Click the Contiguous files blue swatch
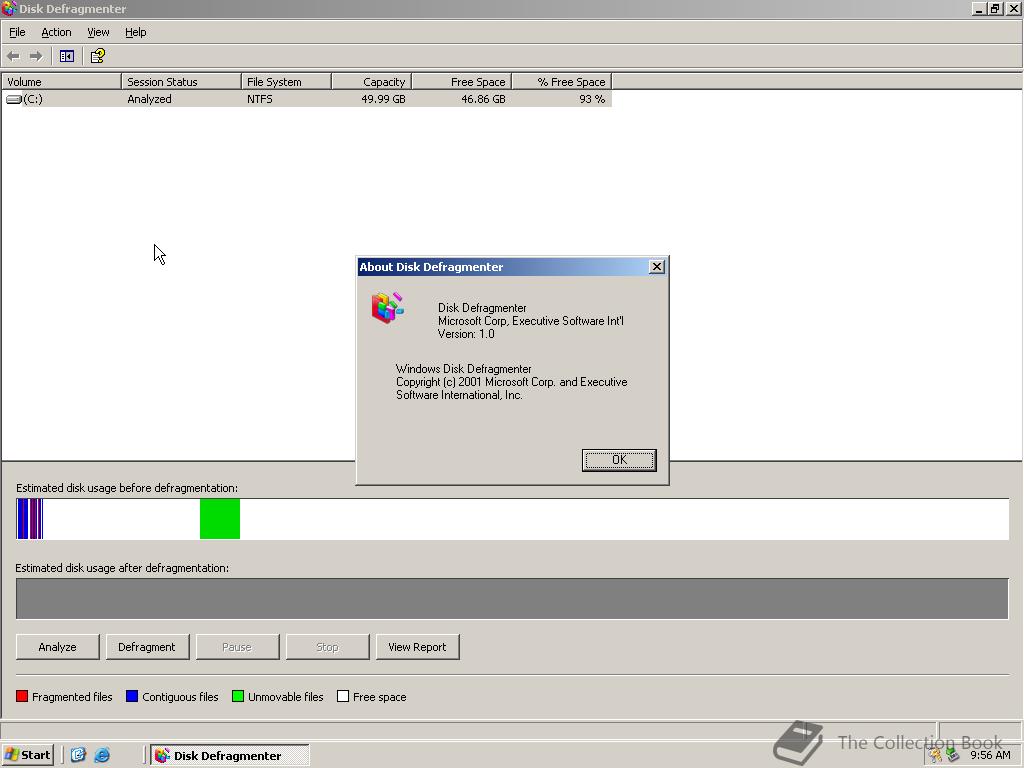This screenshot has width=1024, height=768. [132, 696]
